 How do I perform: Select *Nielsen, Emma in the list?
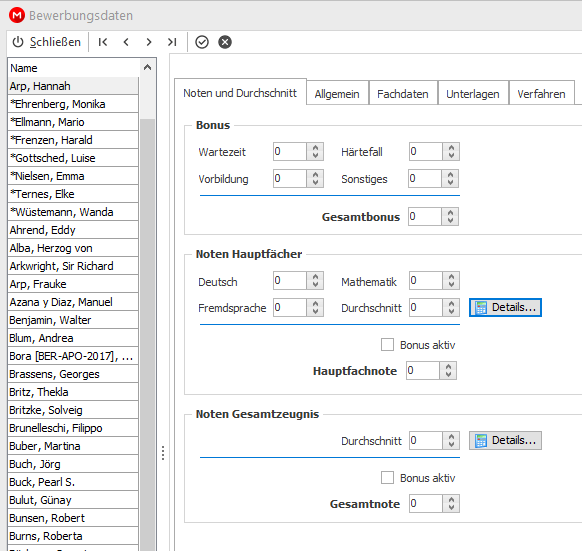coord(73,176)
